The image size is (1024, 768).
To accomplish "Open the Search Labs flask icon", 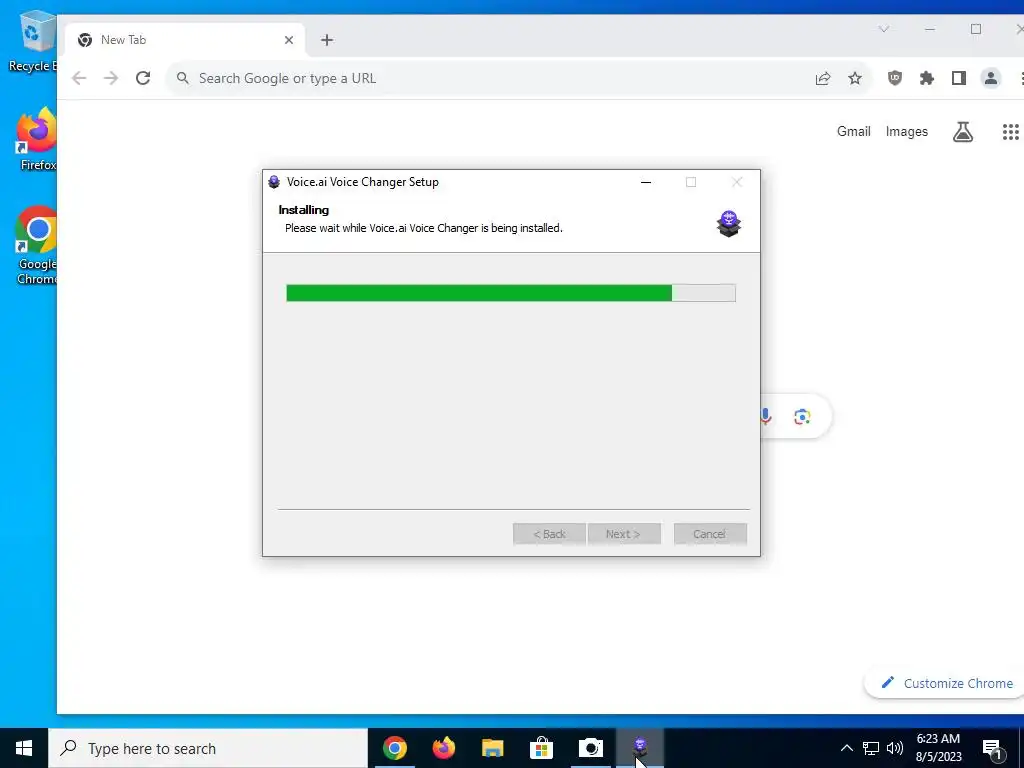I will (963, 132).
